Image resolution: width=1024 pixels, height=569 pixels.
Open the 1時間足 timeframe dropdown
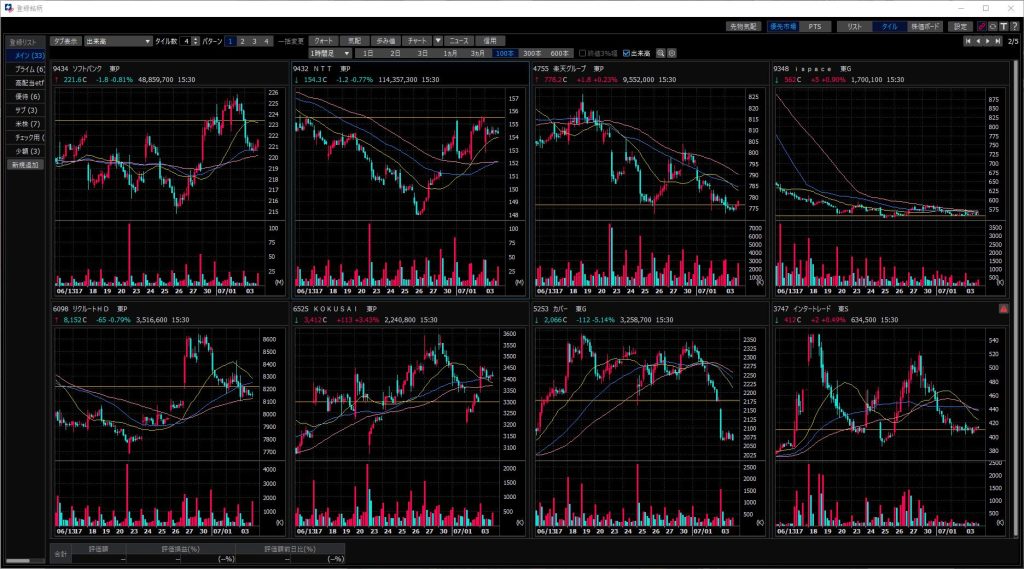(x=330, y=52)
